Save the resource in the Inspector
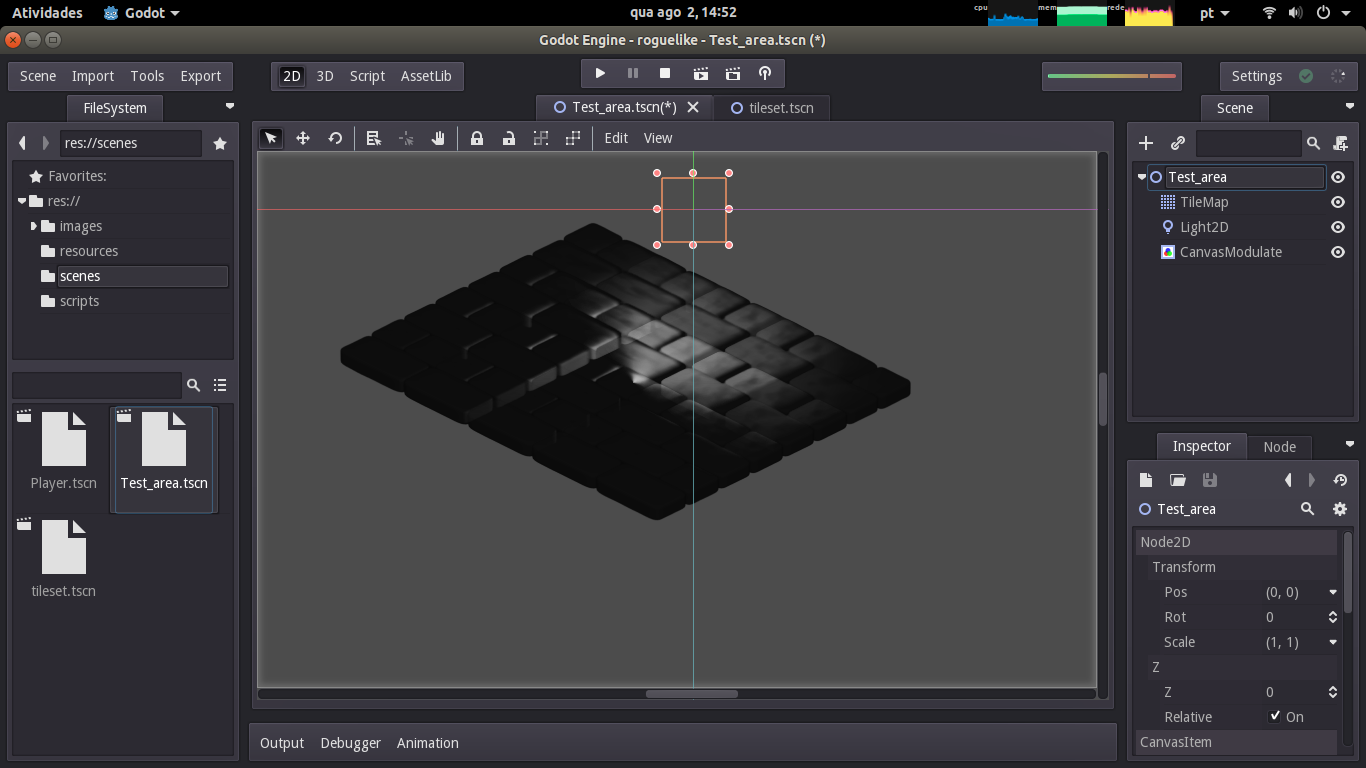The height and width of the screenshot is (768, 1366). tap(1209, 480)
